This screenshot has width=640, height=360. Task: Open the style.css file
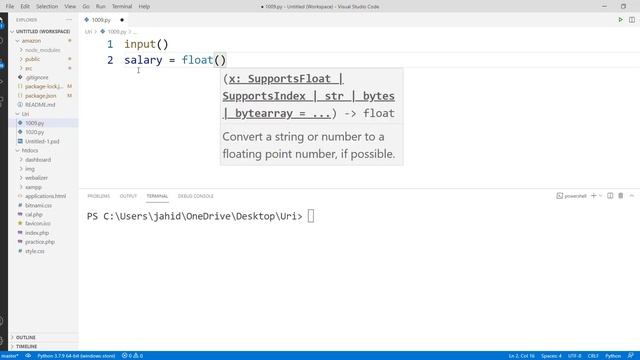[x=35, y=251]
